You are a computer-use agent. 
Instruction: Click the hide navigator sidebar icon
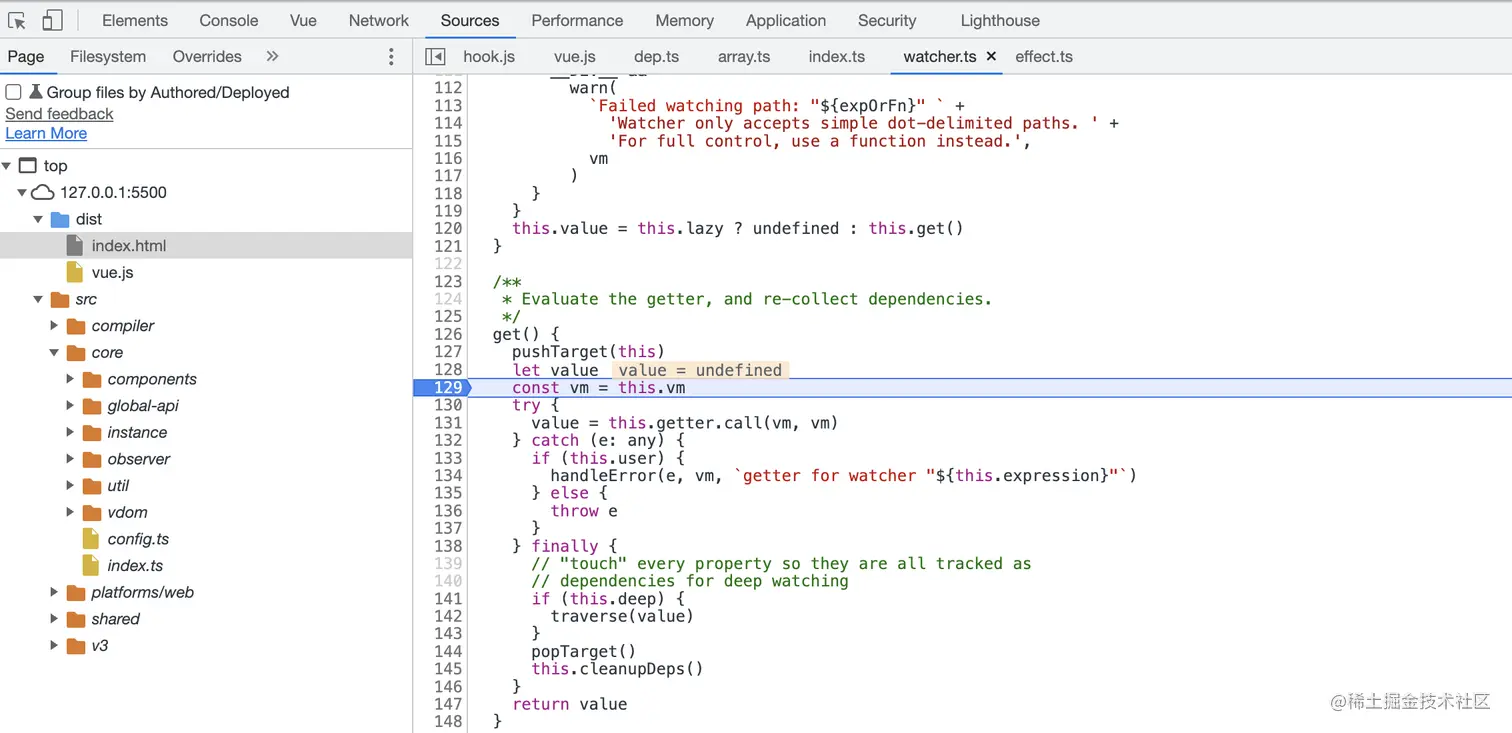(434, 56)
